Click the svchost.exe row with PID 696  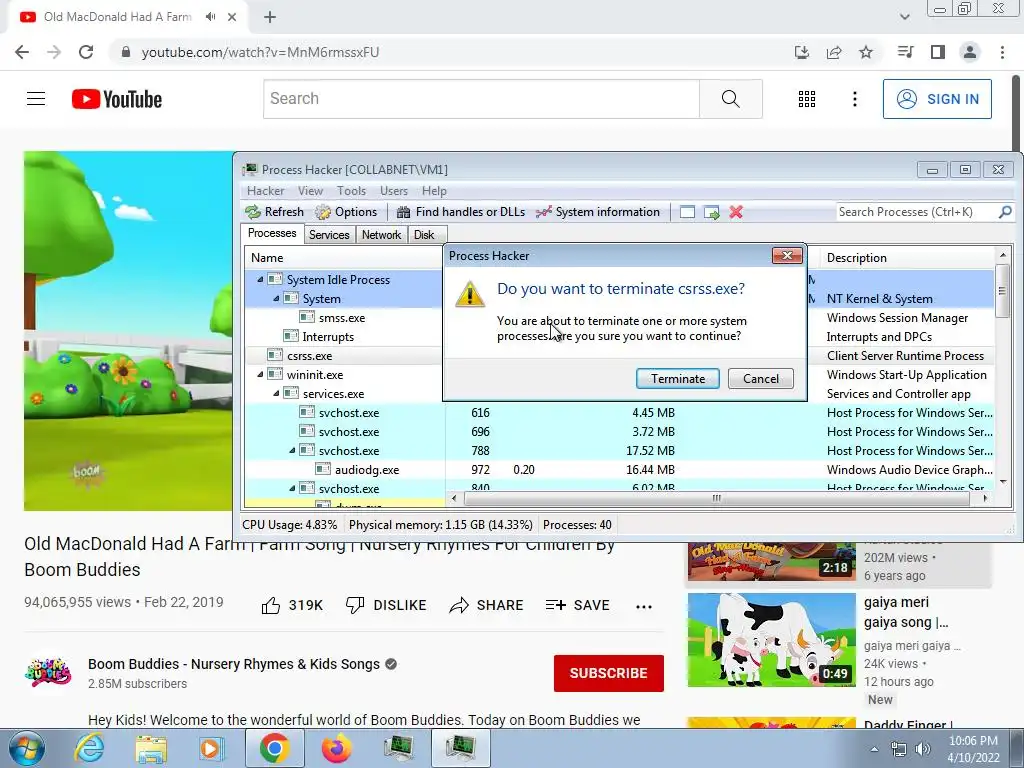(619, 432)
